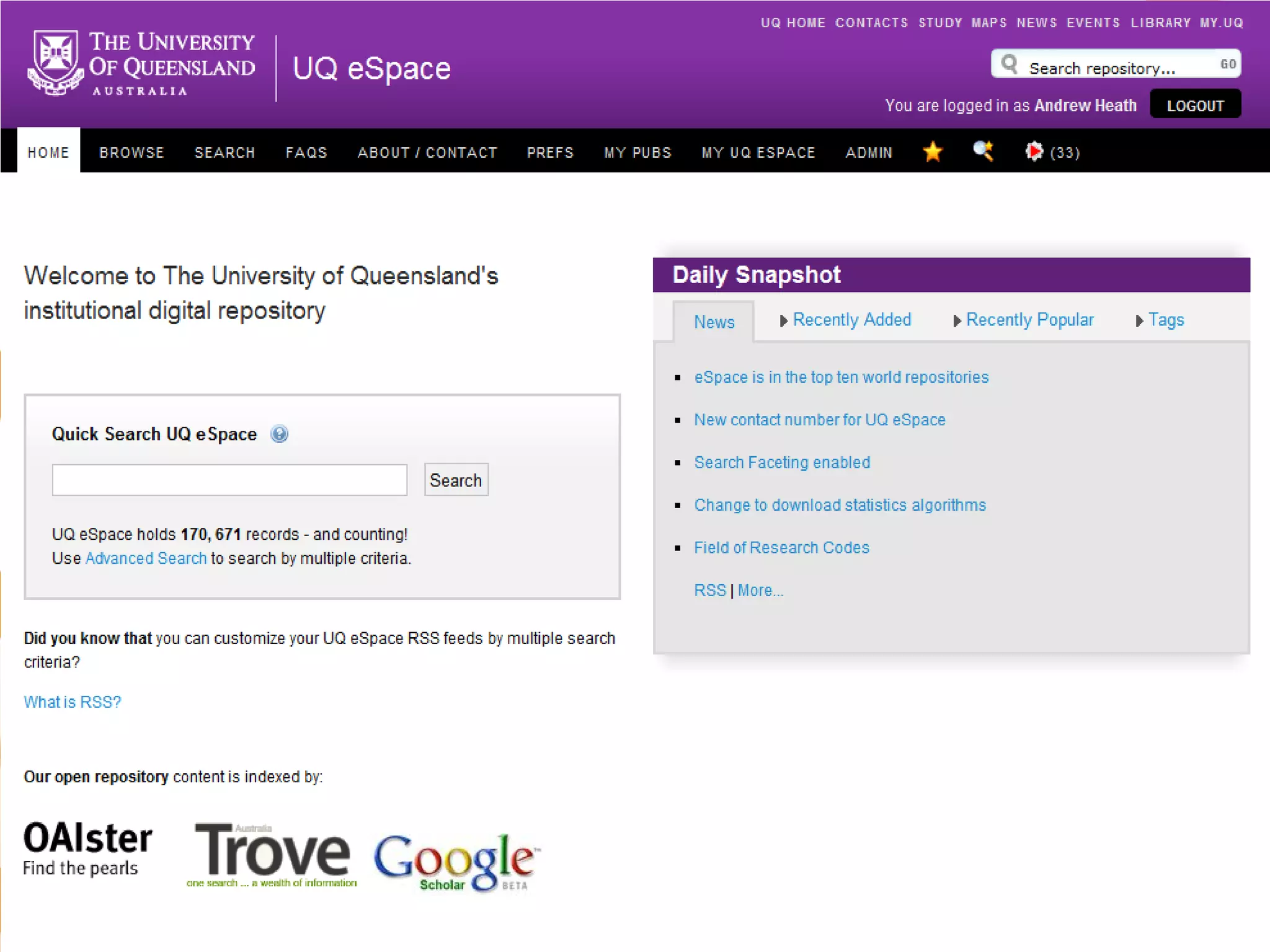
Task: Open the starred search magnifier icon
Action: tap(983, 151)
